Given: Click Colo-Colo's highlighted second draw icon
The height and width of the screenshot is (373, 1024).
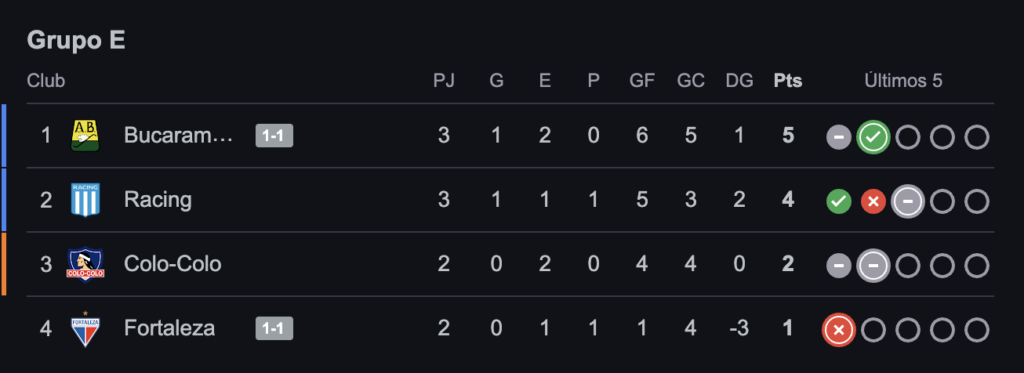Looking at the screenshot, I should pyautogui.click(x=873, y=266).
